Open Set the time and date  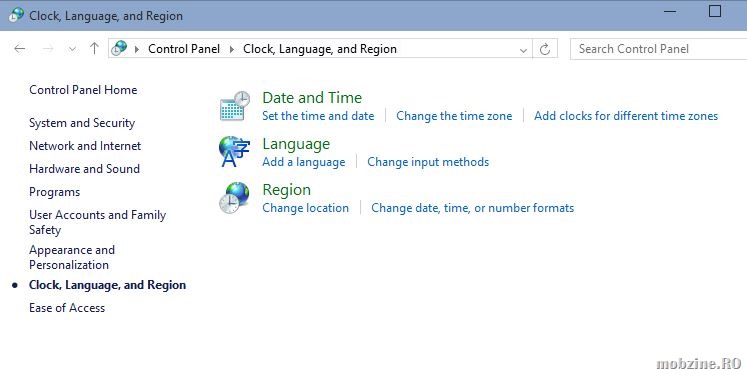point(318,116)
